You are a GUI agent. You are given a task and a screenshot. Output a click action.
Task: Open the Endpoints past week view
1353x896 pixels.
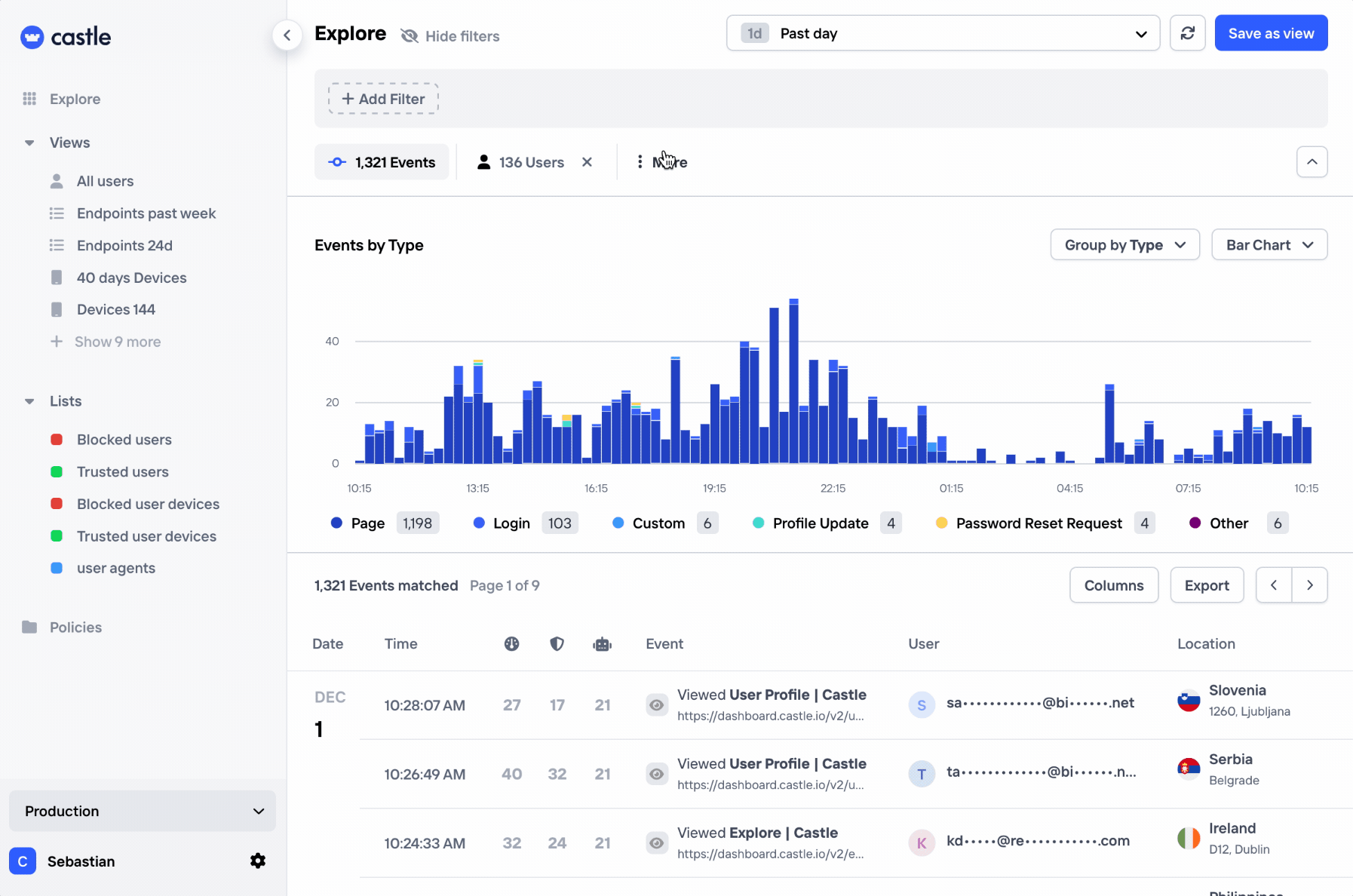click(x=146, y=213)
